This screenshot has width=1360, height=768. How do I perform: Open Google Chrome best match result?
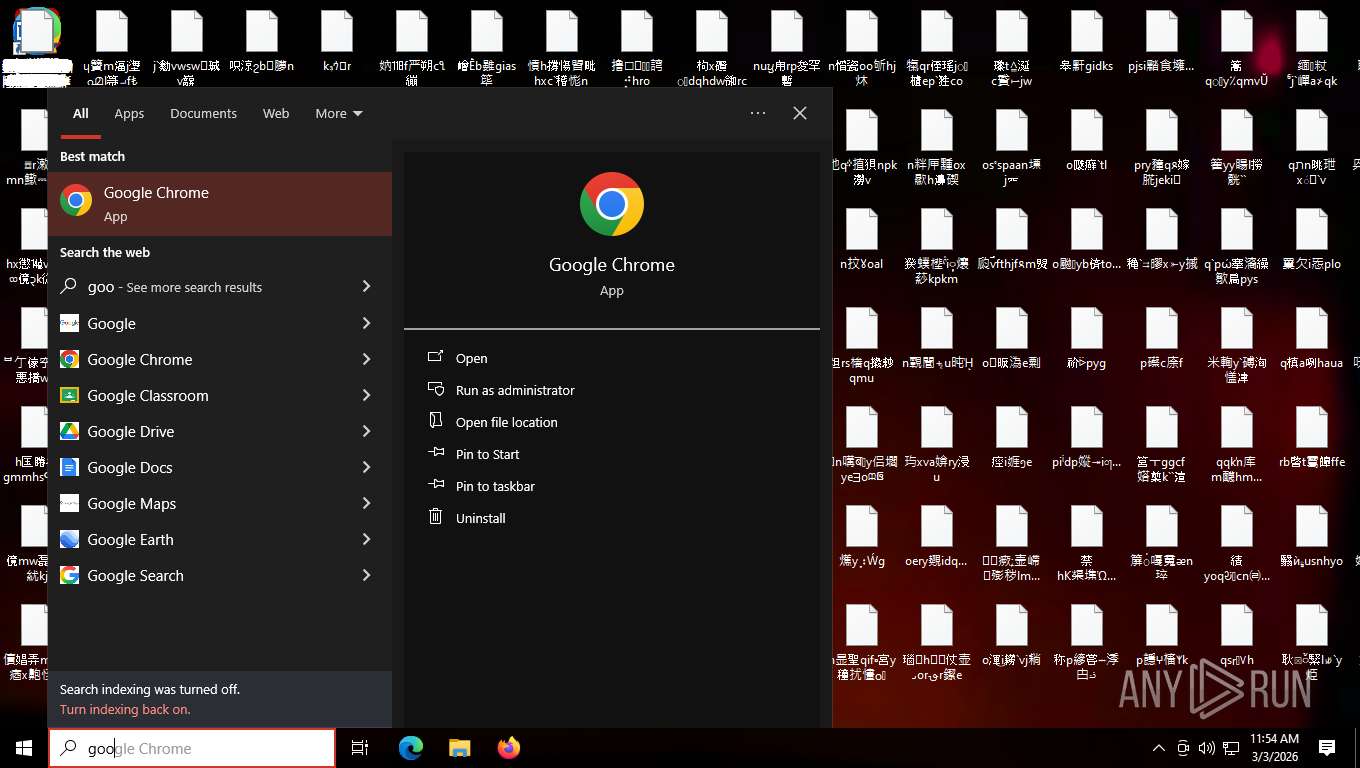coord(220,204)
